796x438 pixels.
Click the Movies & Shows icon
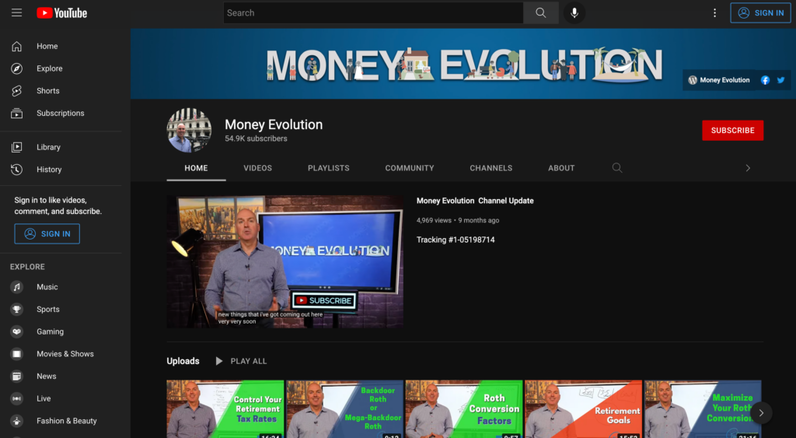point(17,354)
